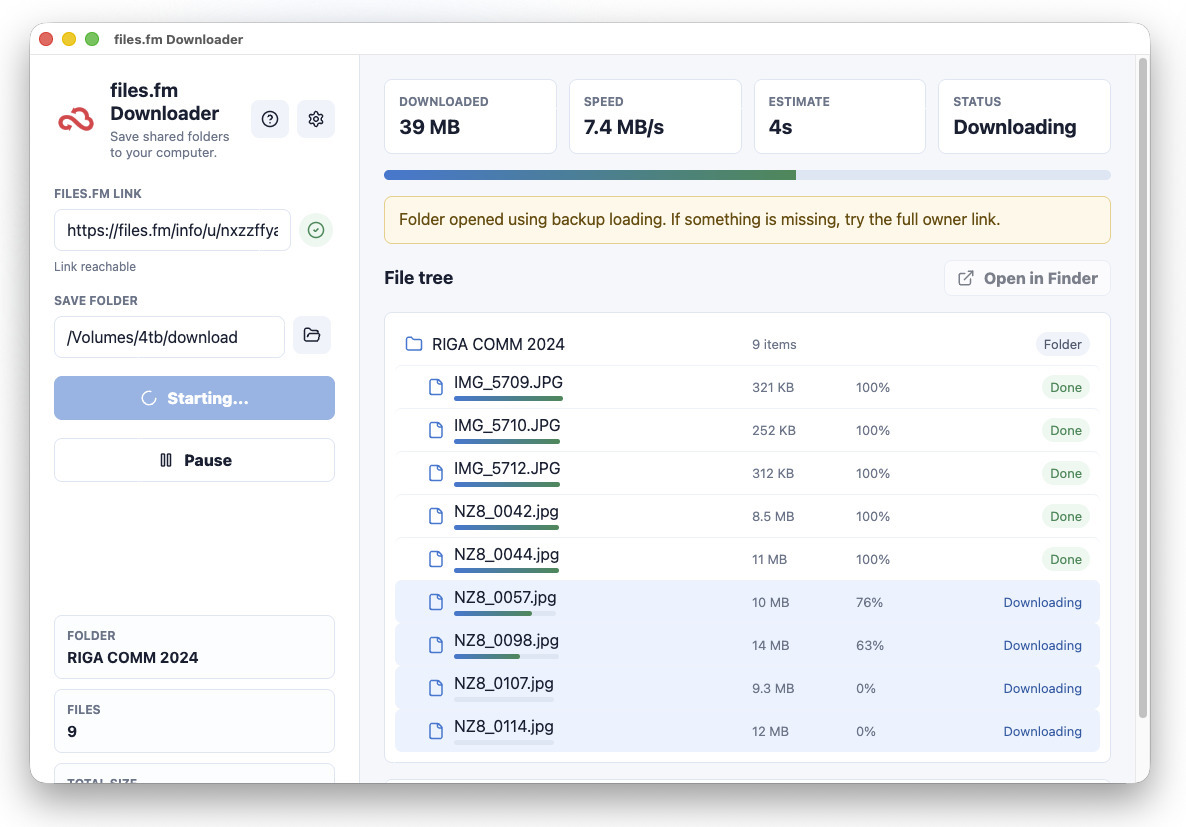This screenshot has width=1186, height=827.
Task: Click file icon beside IMG_5710.JPG
Action: pyautogui.click(x=436, y=431)
